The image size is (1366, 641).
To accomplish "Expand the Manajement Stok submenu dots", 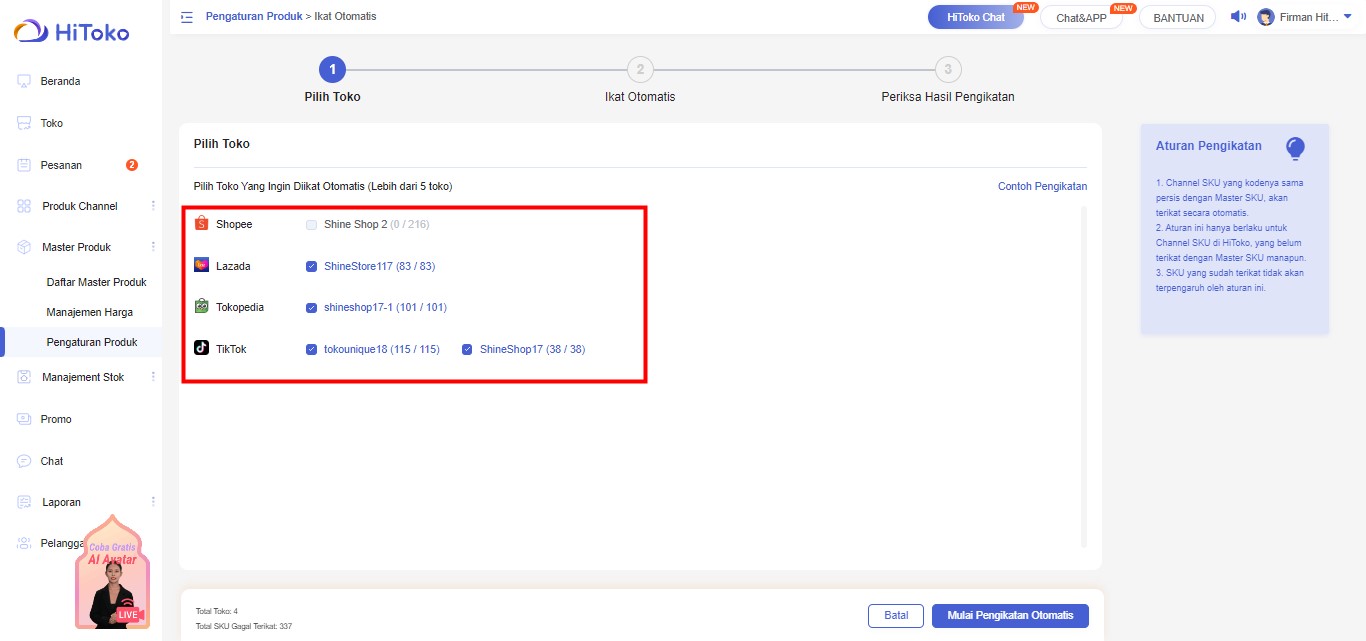I will coord(153,377).
